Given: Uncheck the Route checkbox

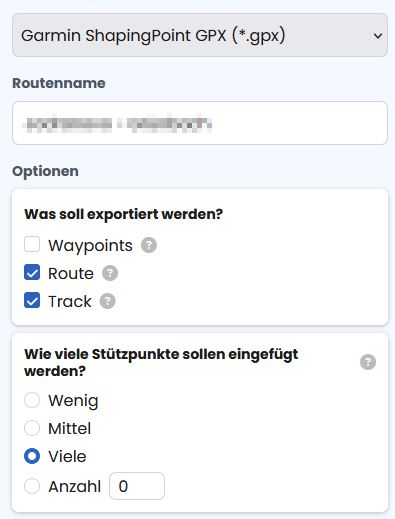Looking at the screenshot, I should [32, 272].
